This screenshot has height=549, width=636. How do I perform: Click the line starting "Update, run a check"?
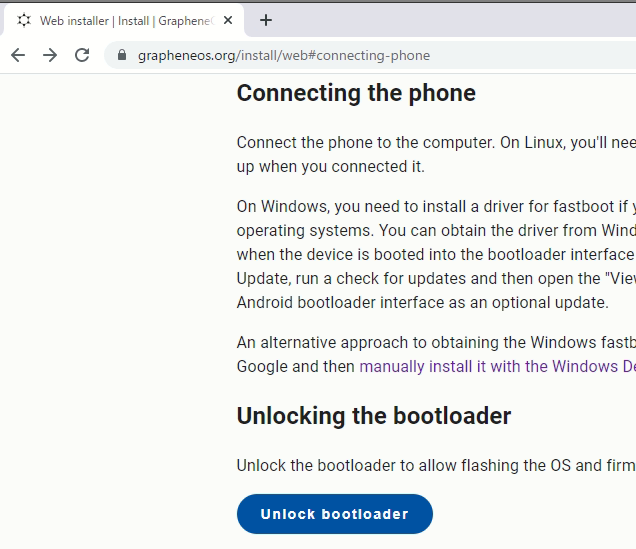436,279
